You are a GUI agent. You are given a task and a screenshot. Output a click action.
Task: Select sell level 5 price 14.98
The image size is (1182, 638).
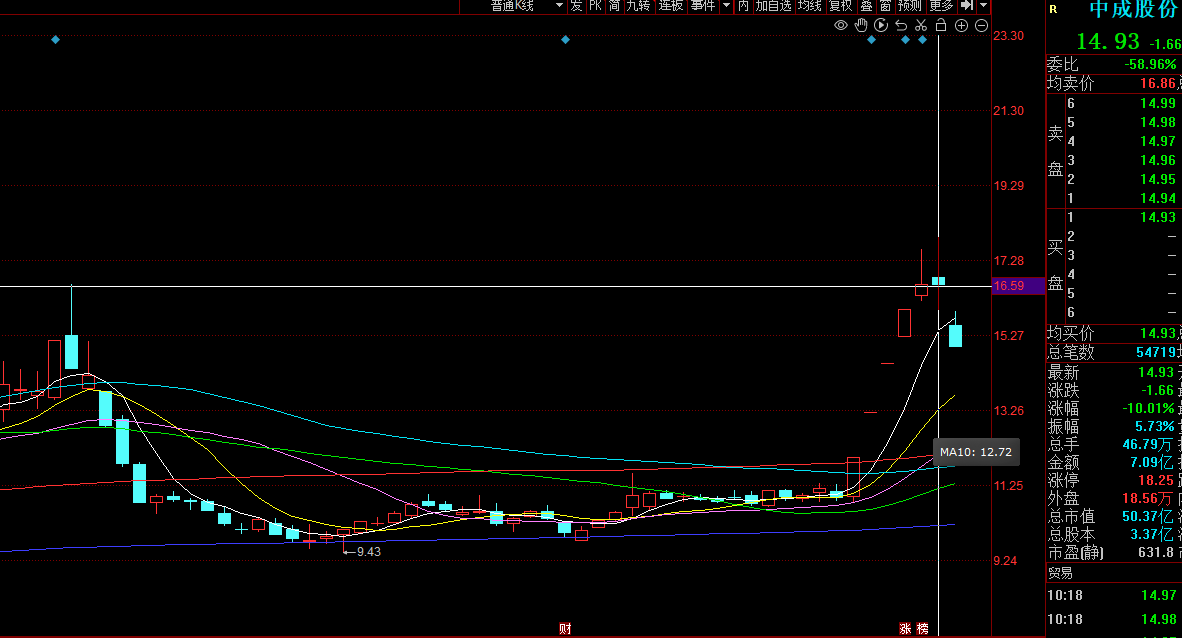[x=1158, y=122]
